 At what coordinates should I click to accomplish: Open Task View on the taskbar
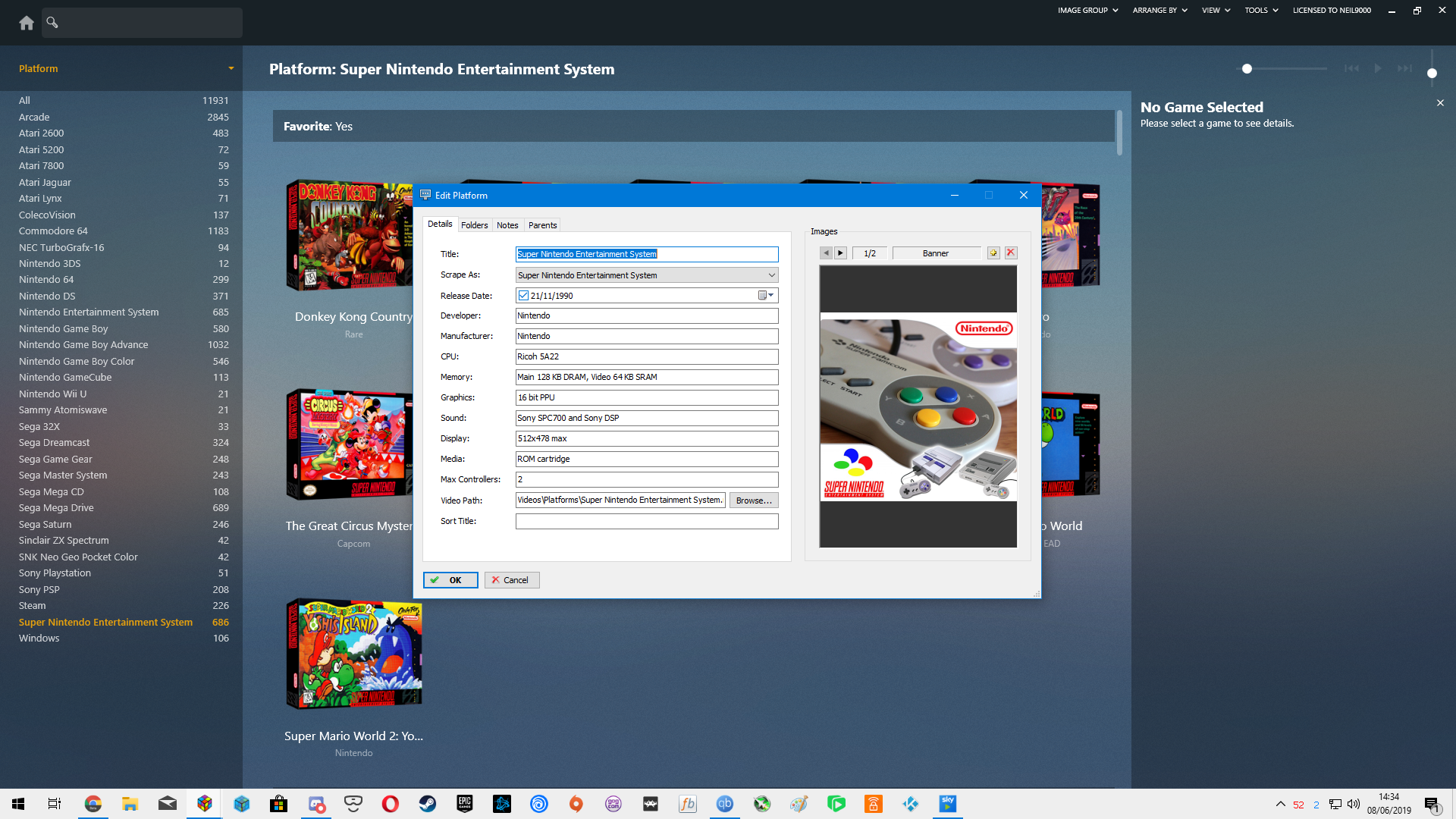[55, 804]
